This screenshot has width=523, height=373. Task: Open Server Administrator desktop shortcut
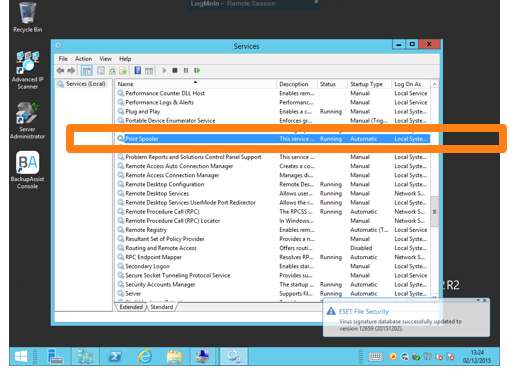pyautogui.click(x=27, y=120)
